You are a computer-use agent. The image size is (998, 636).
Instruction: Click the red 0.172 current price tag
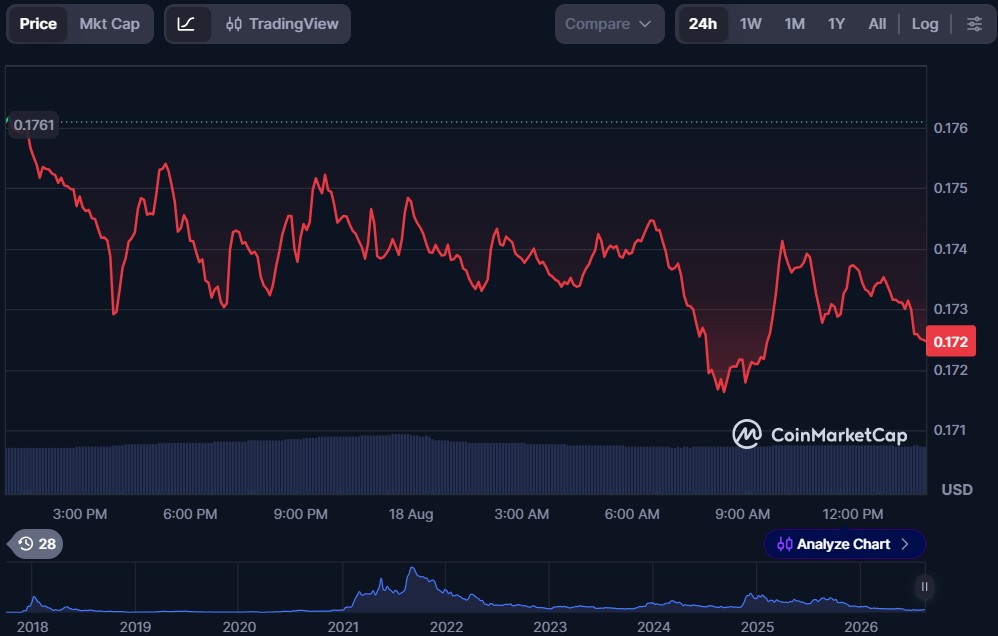(950, 341)
